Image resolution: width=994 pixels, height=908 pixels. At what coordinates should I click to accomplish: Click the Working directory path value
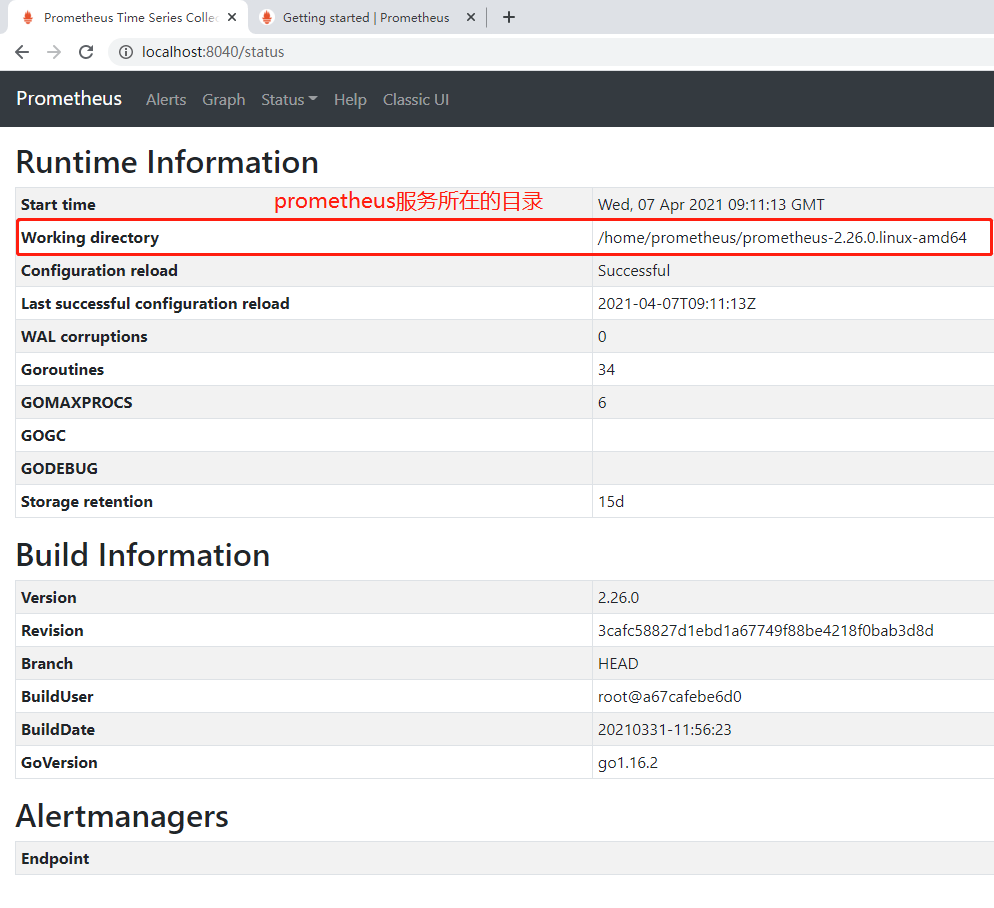(782, 238)
